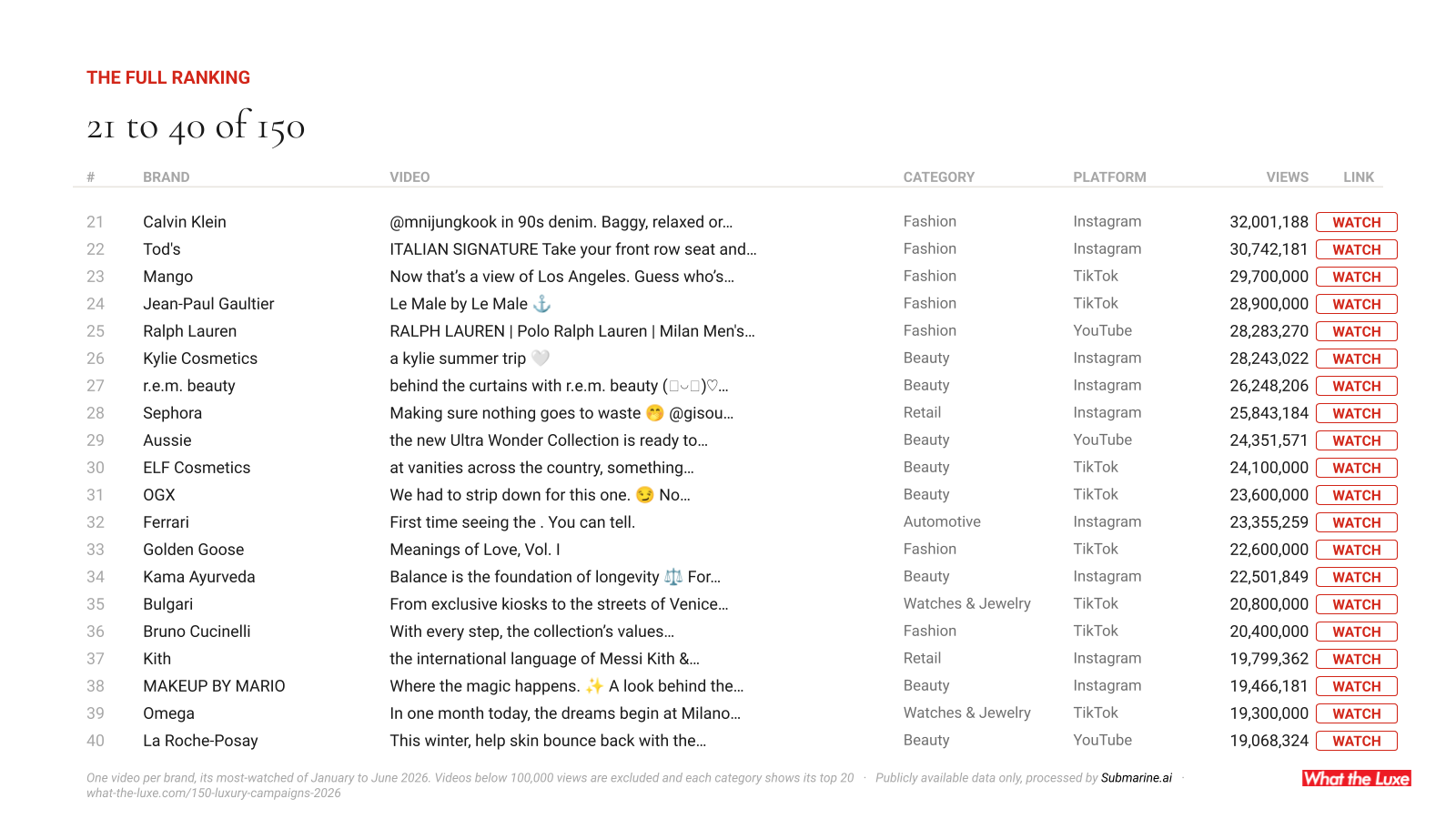Click Watches & Jewelry in Bulgari row
1456x819 pixels.
click(x=967, y=603)
